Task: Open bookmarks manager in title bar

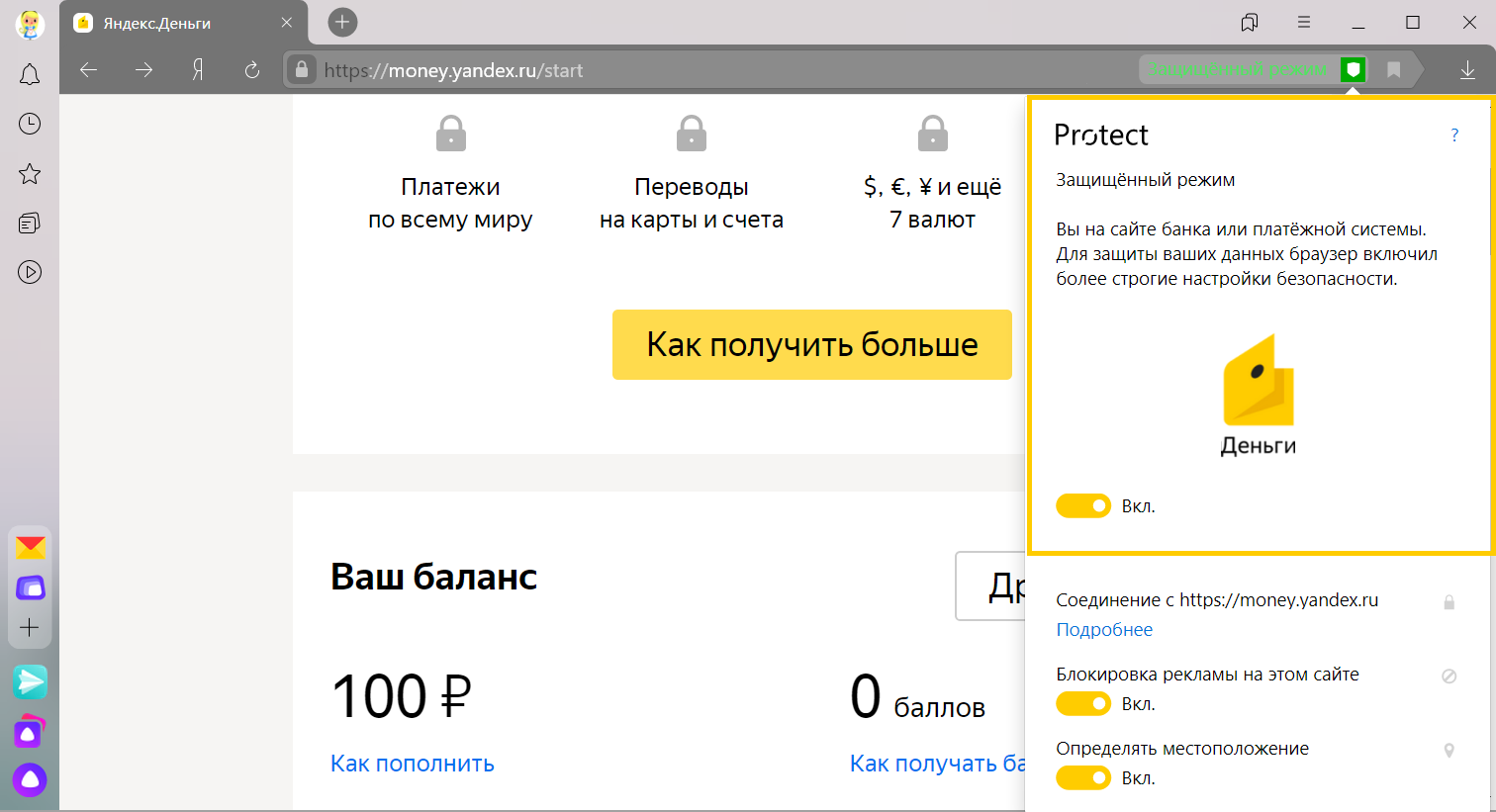Action: click(x=1250, y=22)
